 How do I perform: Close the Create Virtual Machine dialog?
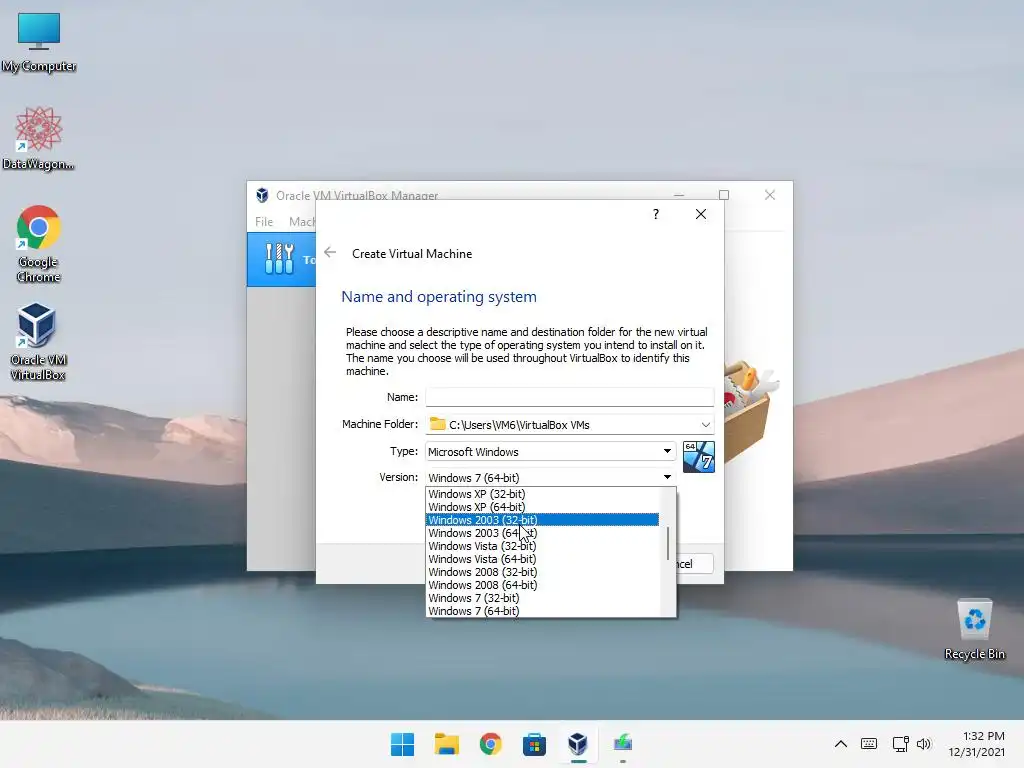click(x=701, y=214)
